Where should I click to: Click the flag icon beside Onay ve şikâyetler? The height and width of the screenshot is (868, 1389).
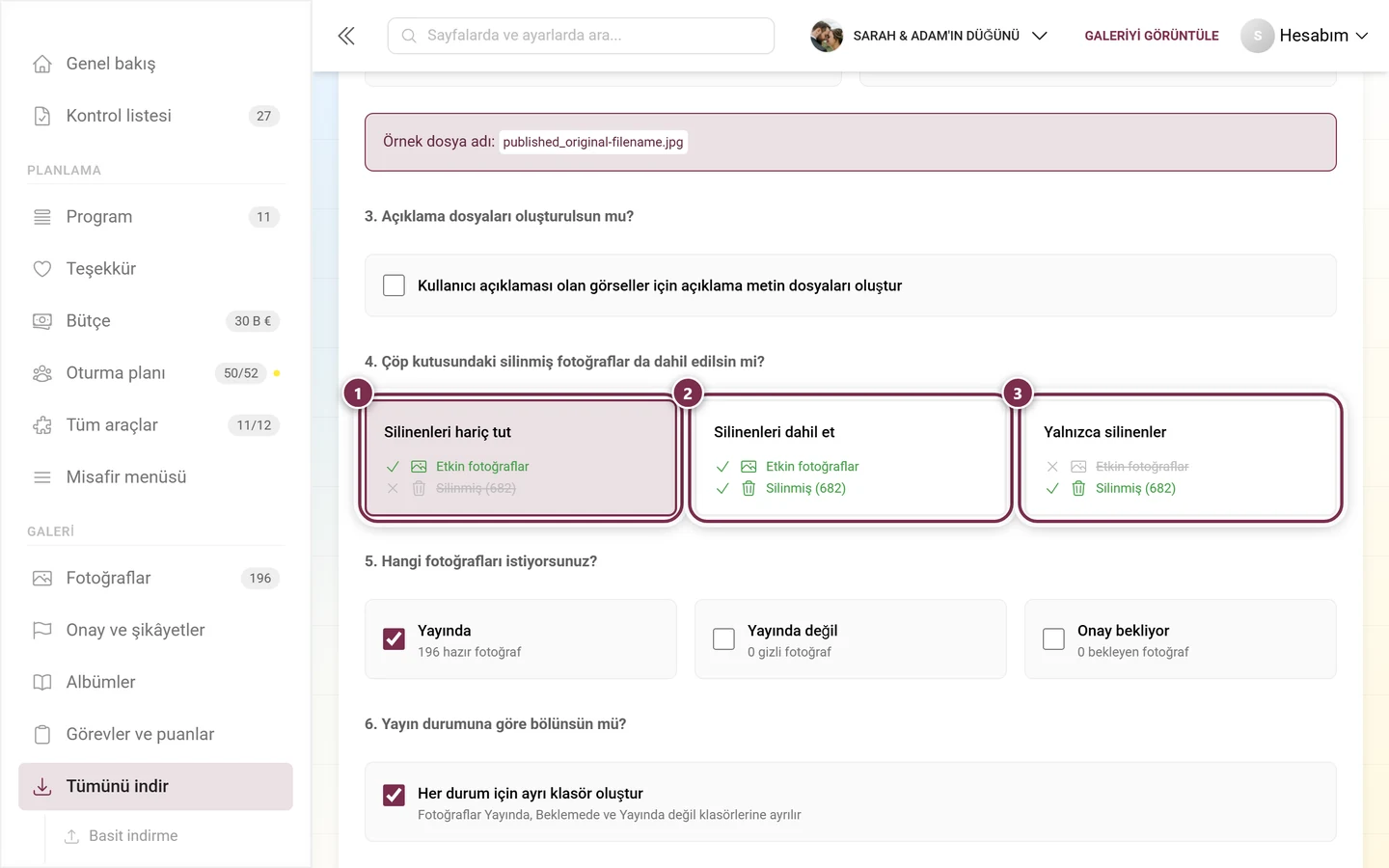(42, 631)
